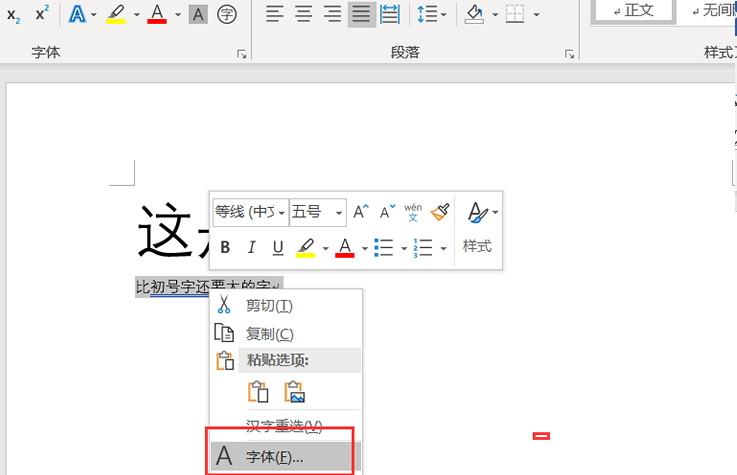Open bullet list dropdown arrow
The width and height of the screenshot is (737, 475).
tap(404, 248)
